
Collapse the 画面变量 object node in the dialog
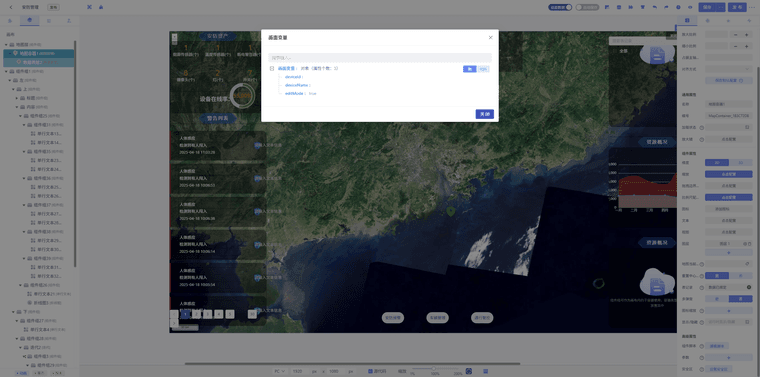coord(272,69)
